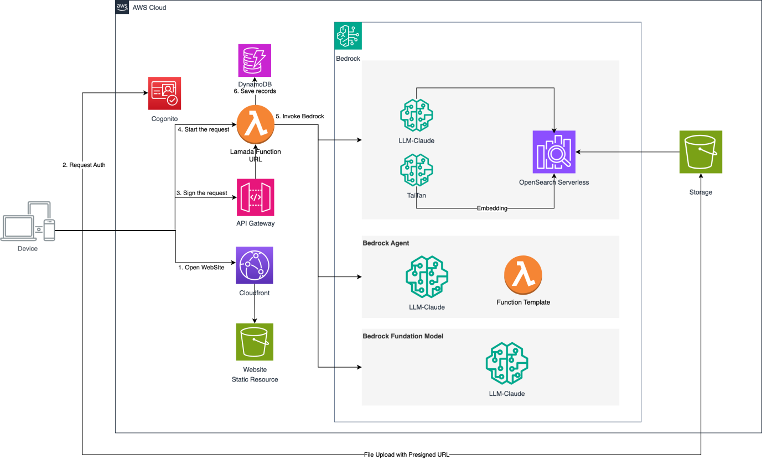This screenshot has width=762, height=460.
Task: Select the DynamoDB icon
Action: click(x=255, y=60)
